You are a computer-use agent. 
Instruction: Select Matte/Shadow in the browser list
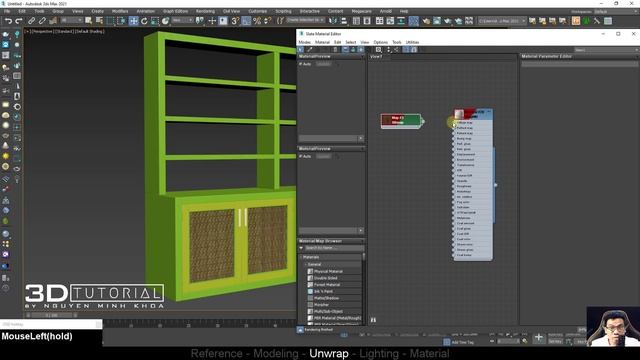(326, 298)
